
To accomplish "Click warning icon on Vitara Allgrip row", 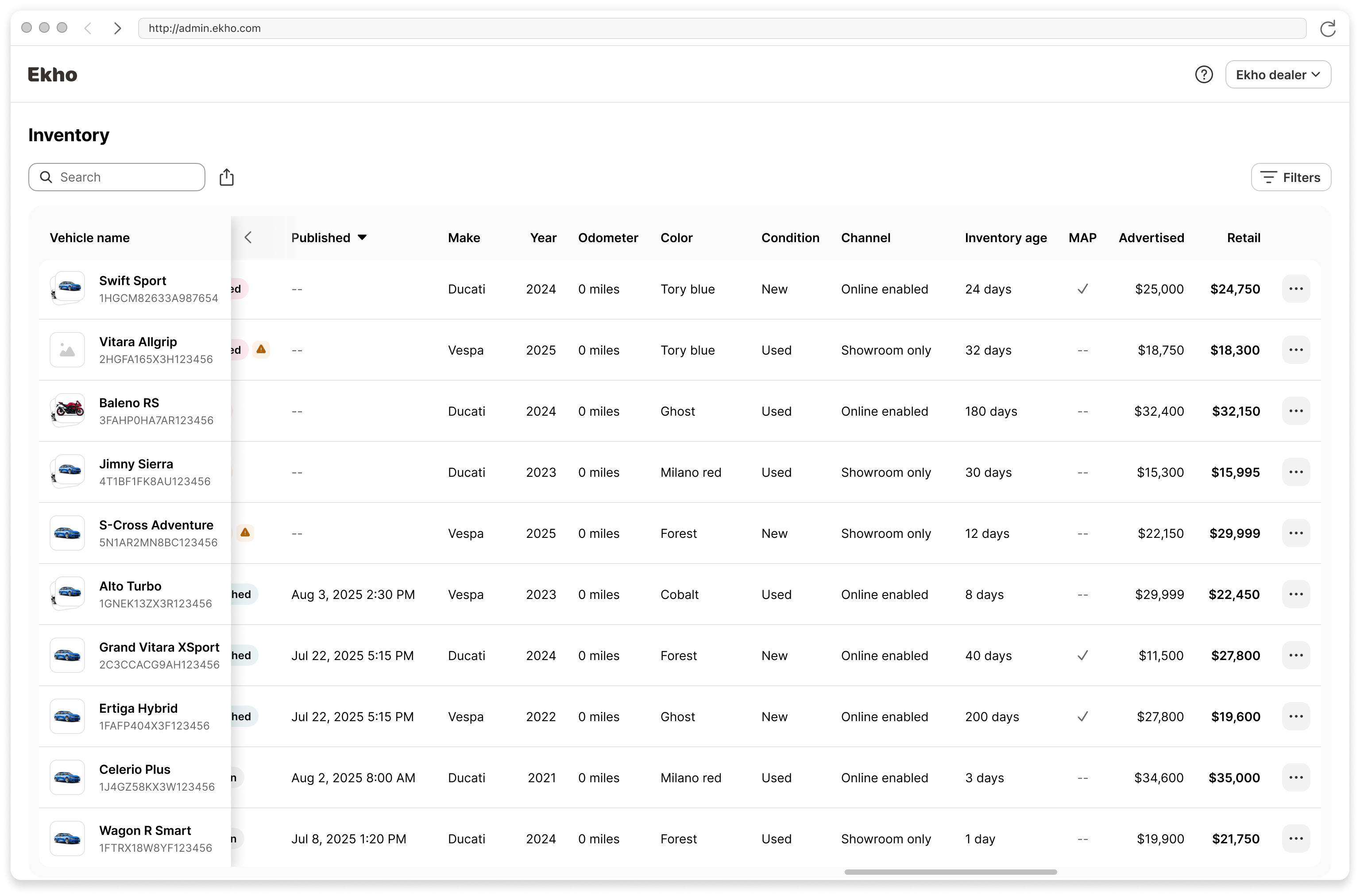I will [x=261, y=349].
